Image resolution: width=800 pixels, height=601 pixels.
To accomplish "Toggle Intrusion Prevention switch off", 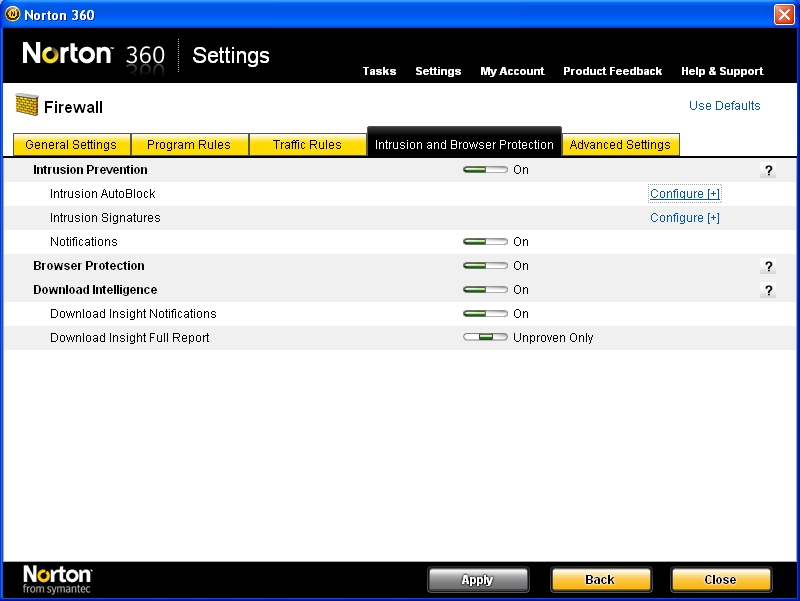I will (485, 170).
